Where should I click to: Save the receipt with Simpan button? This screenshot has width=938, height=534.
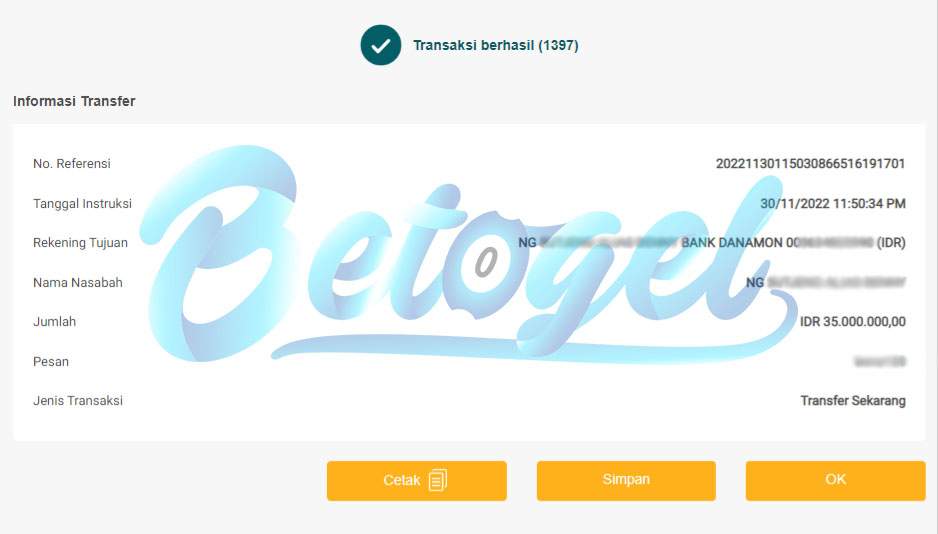click(x=626, y=480)
